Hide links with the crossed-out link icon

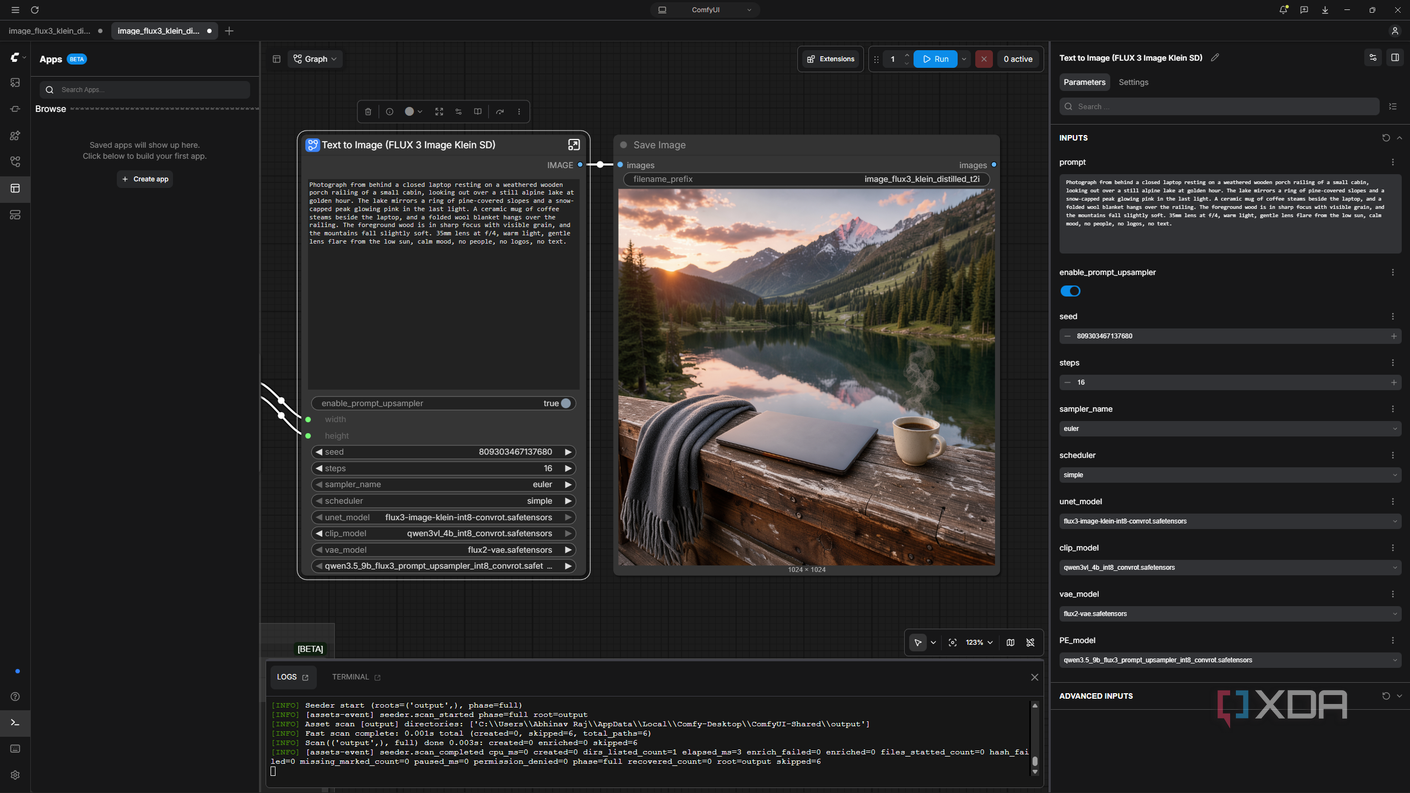1030,643
